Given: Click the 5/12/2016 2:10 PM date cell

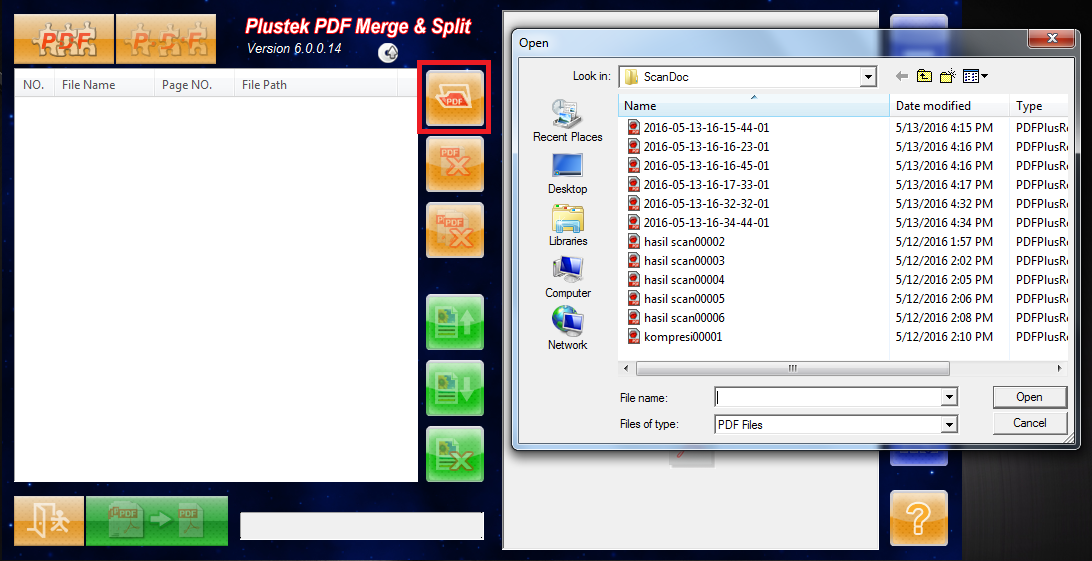Looking at the screenshot, I should click(944, 337).
